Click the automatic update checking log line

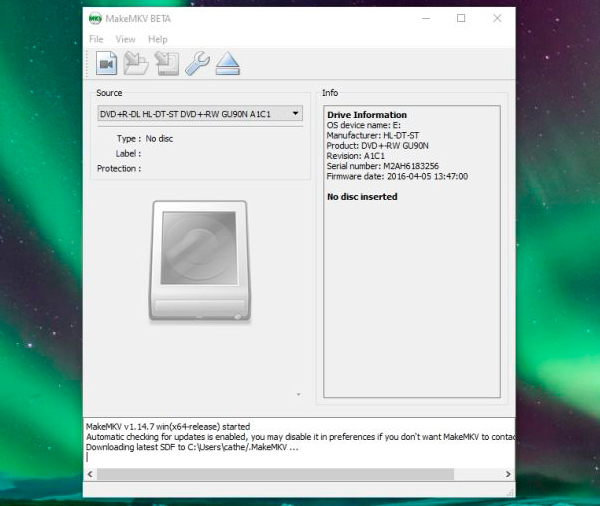[x=300, y=437]
